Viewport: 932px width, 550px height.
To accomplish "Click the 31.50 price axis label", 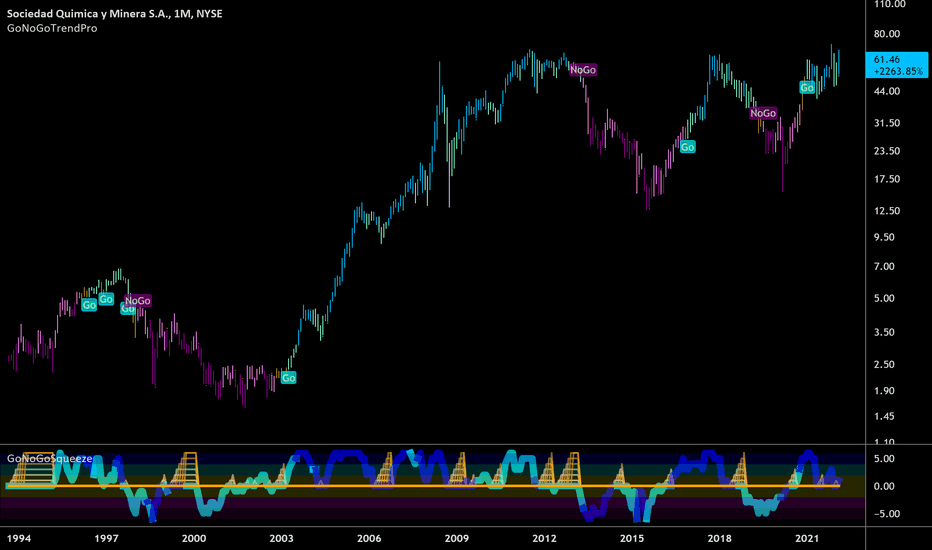I will [x=887, y=122].
